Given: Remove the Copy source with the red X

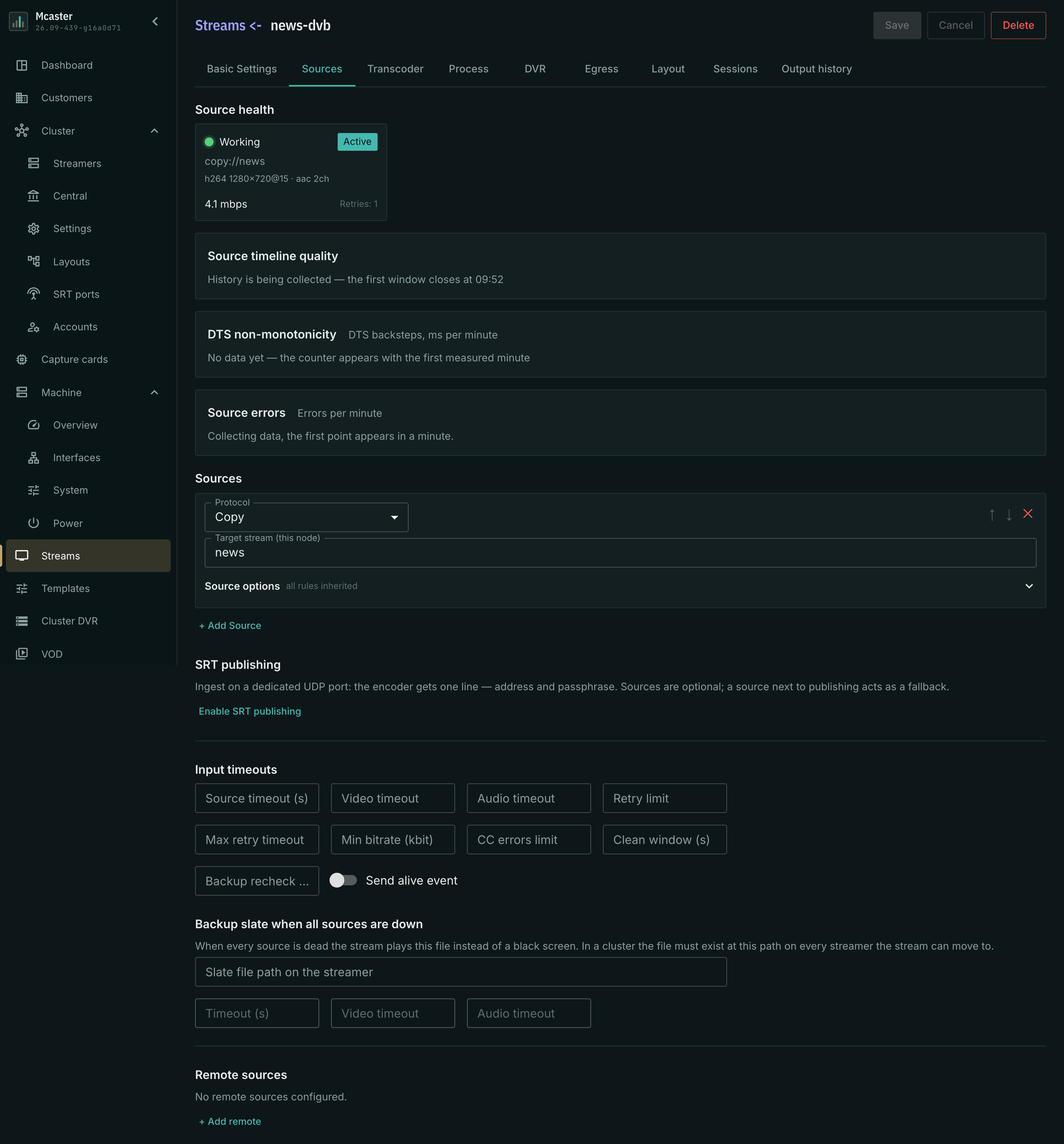Looking at the screenshot, I should click(x=1028, y=513).
